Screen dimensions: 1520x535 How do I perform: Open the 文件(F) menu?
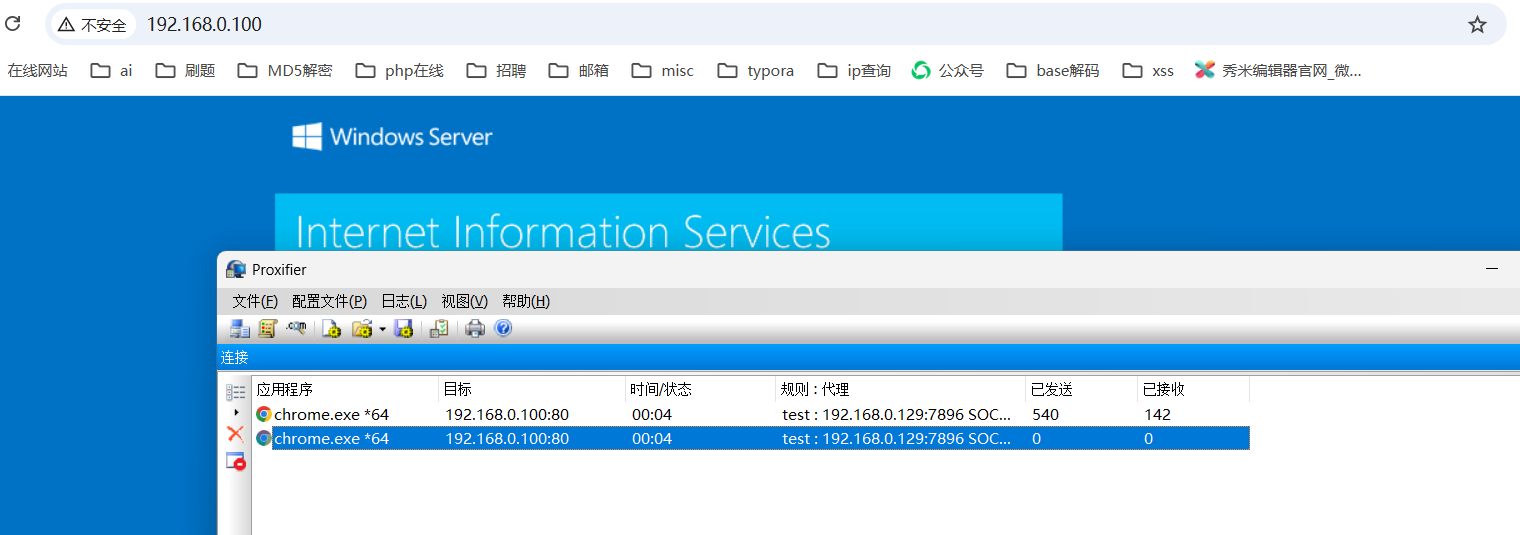[255, 301]
